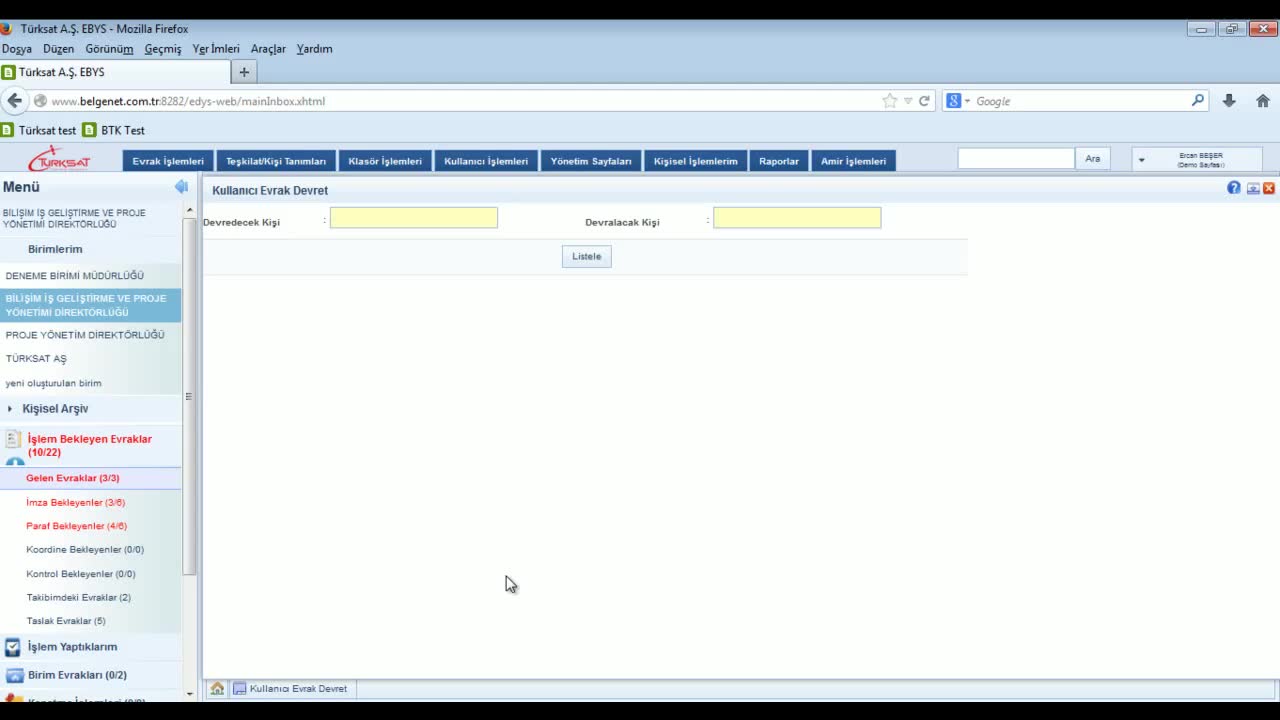Select PROJE YÖNETİM DİREKTÖRLÜĞÜ unit
Viewport: 1280px width, 720px height.
point(85,335)
